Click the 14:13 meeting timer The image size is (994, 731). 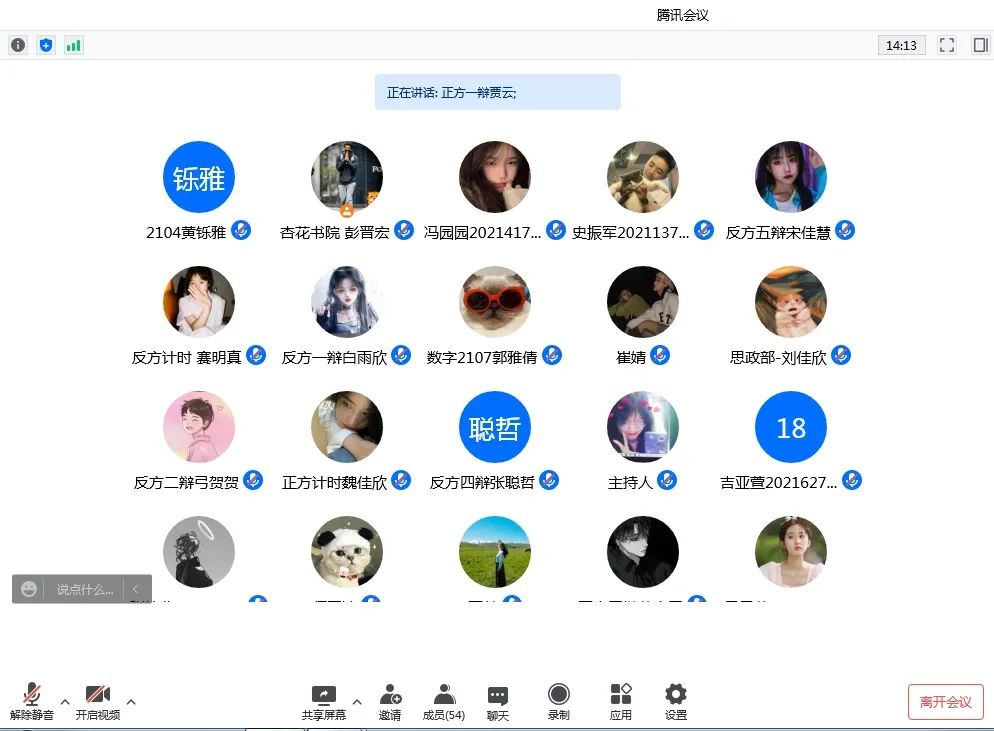coord(901,45)
